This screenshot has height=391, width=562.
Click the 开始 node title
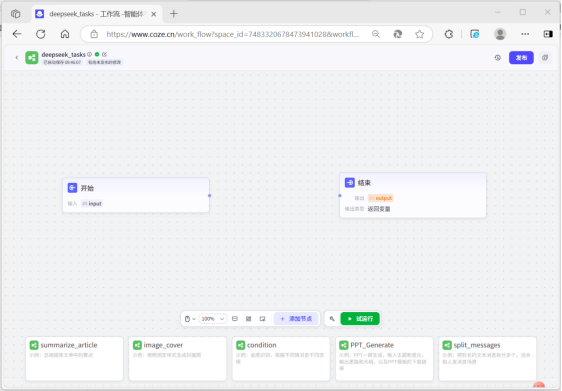point(87,188)
